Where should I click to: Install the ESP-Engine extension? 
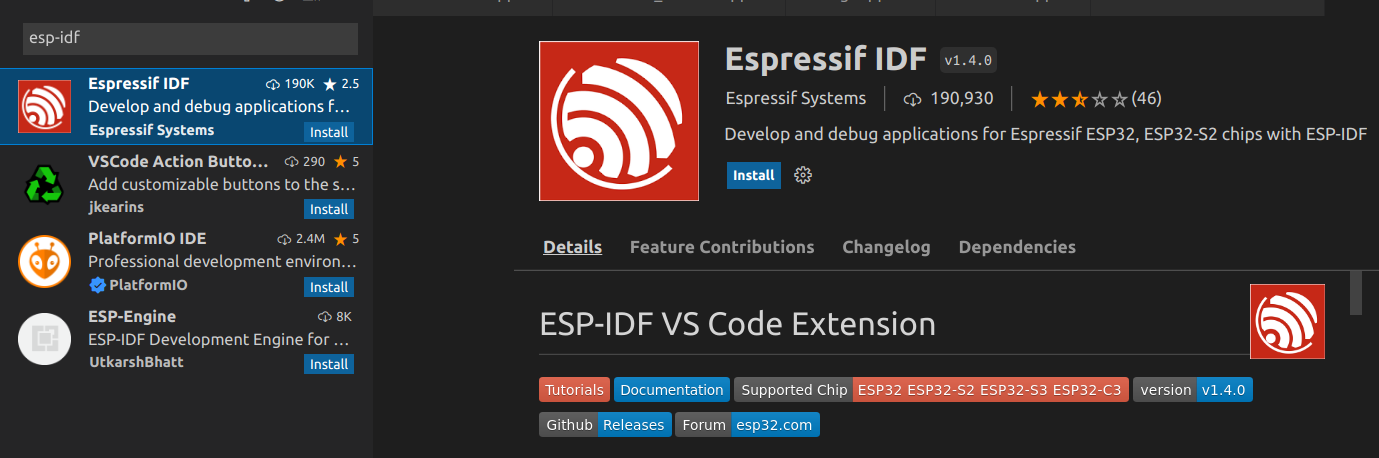coord(328,364)
